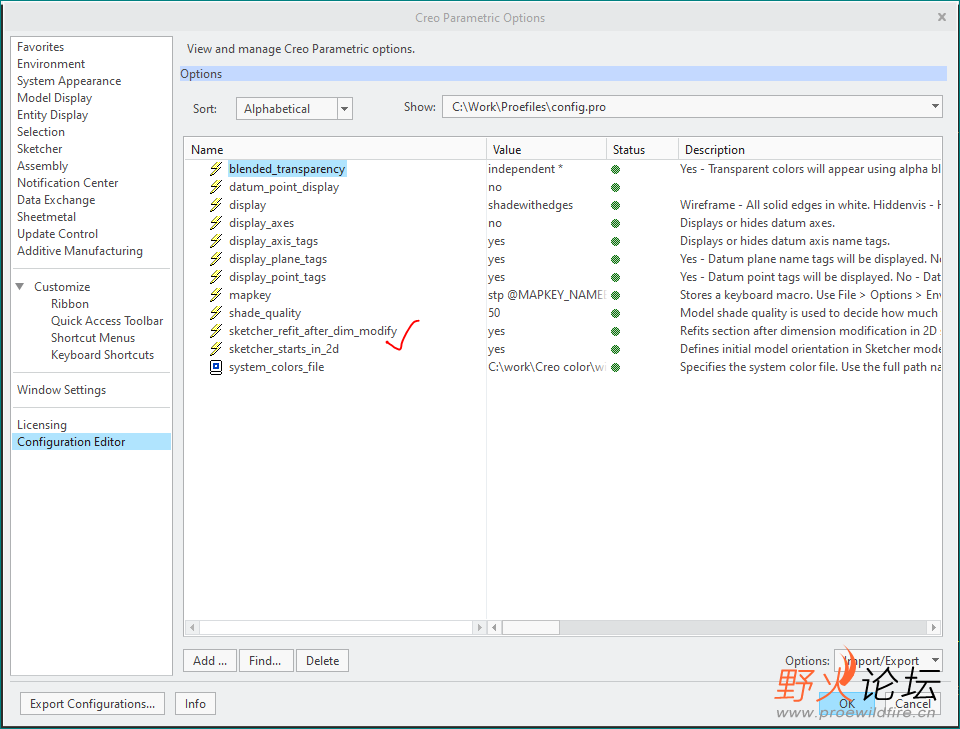Open Sheetmetal options
This screenshot has height=729, width=960.
click(47, 217)
